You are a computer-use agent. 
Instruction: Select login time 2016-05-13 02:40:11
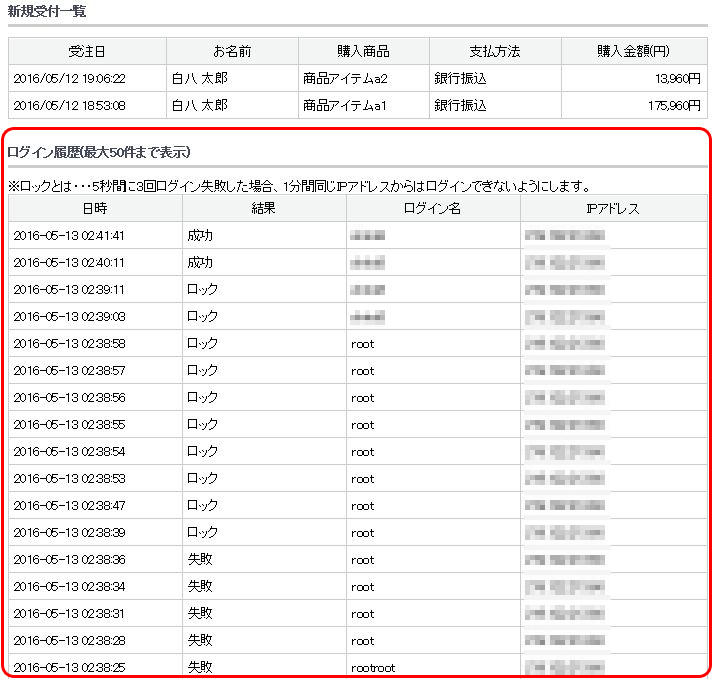[x=69, y=263]
